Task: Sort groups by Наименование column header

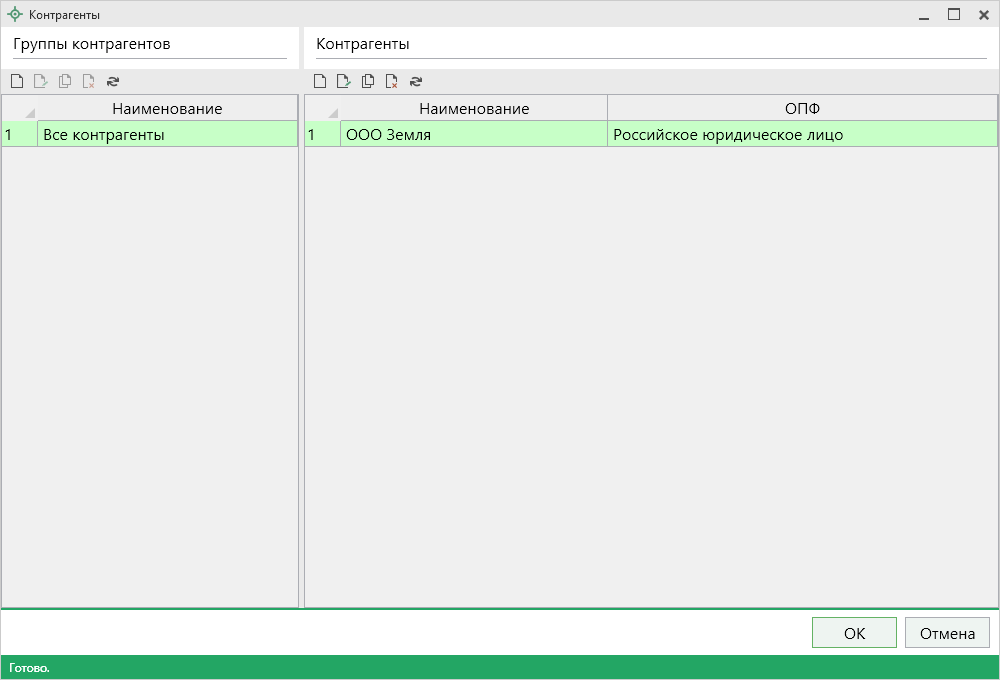Action: [x=167, y=108]
